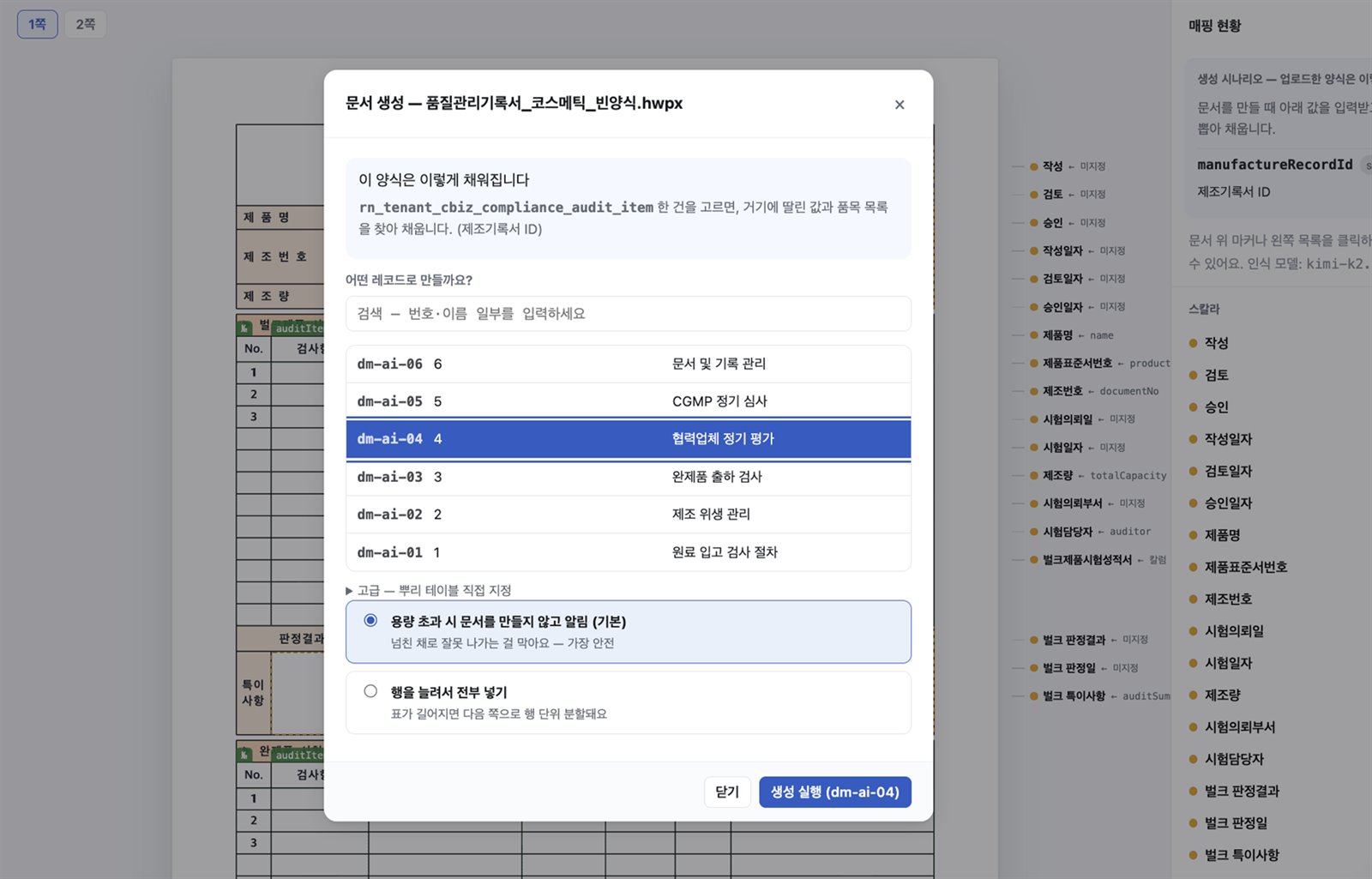The image size is (1372, 879).
Task: Select 제품표준서번호 in the scalar list
Action: 1246,567
